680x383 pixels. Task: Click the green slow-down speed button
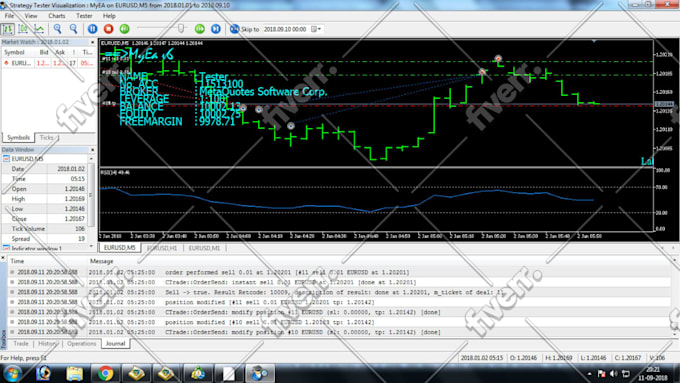tap(124, 29)
